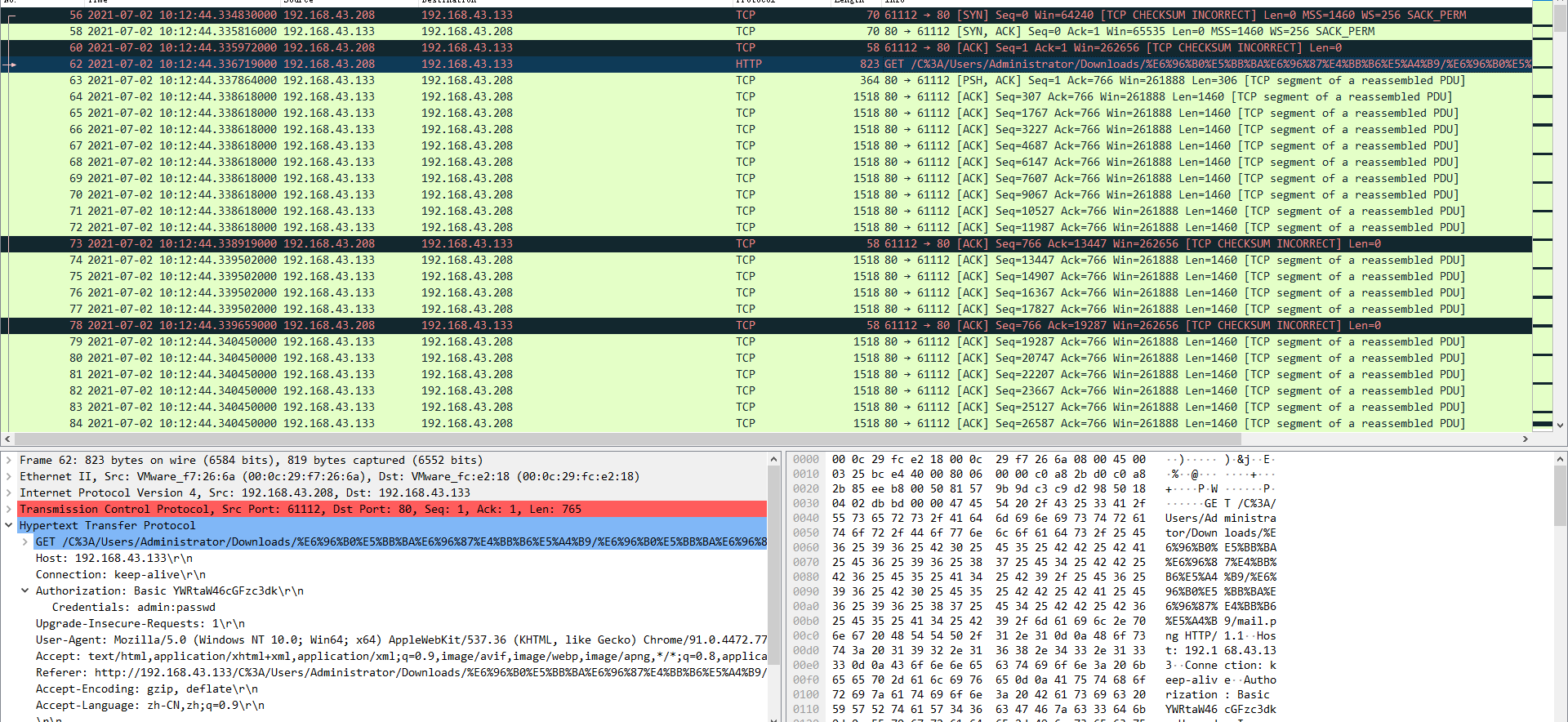1568x722 pixels.
Task: Select packet 58 SYN, ACK row
Action: coord(766,31)
